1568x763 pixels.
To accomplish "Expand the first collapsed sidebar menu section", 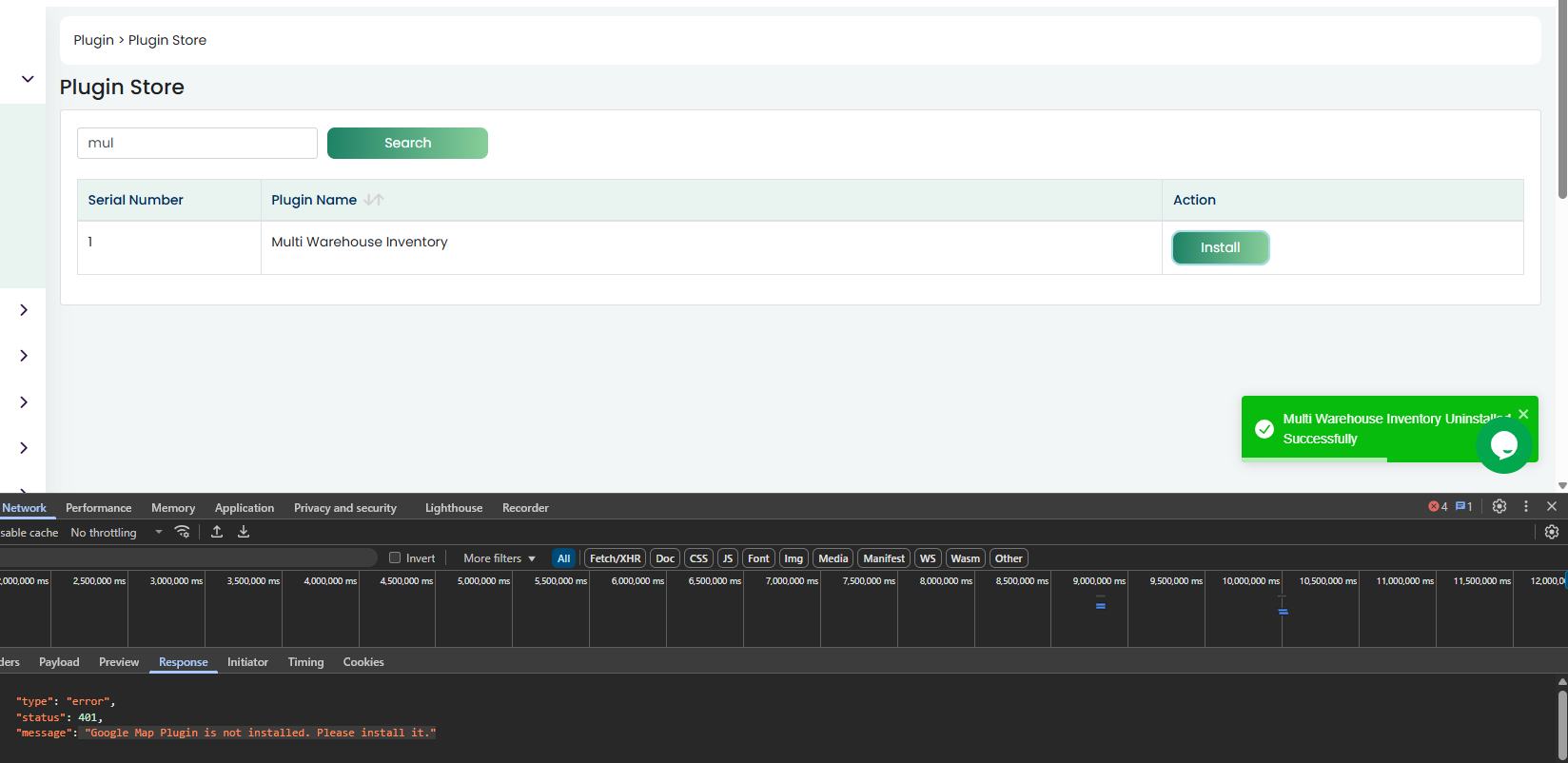I will [24, 310].
